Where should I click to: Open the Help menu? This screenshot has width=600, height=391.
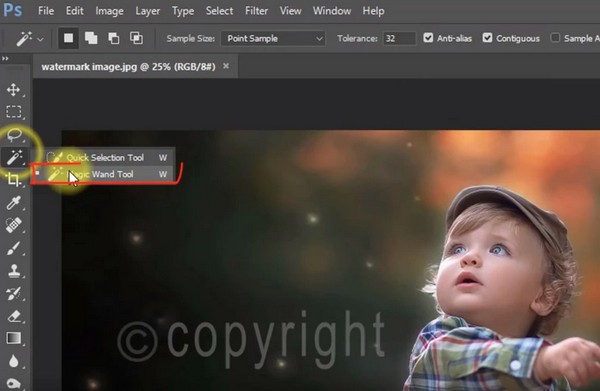click(x=373, y=11)
